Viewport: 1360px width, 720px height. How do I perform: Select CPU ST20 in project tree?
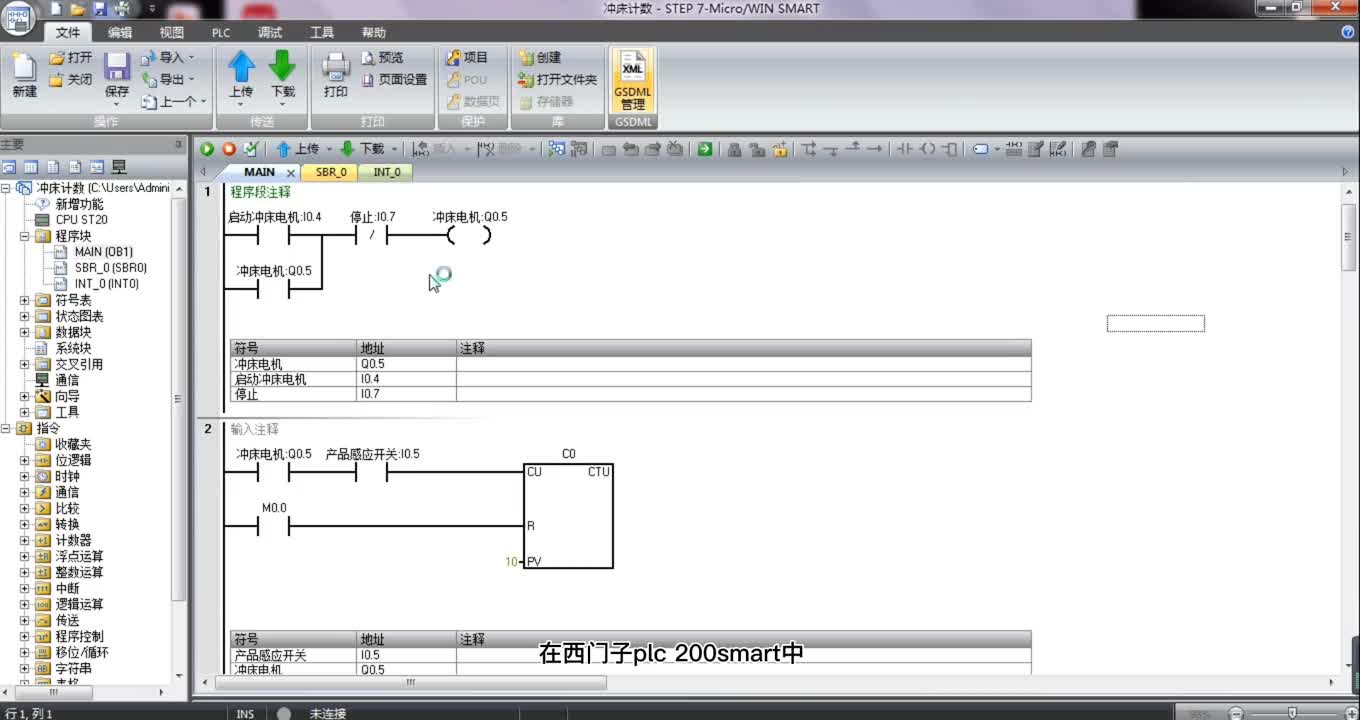[81, 220]
